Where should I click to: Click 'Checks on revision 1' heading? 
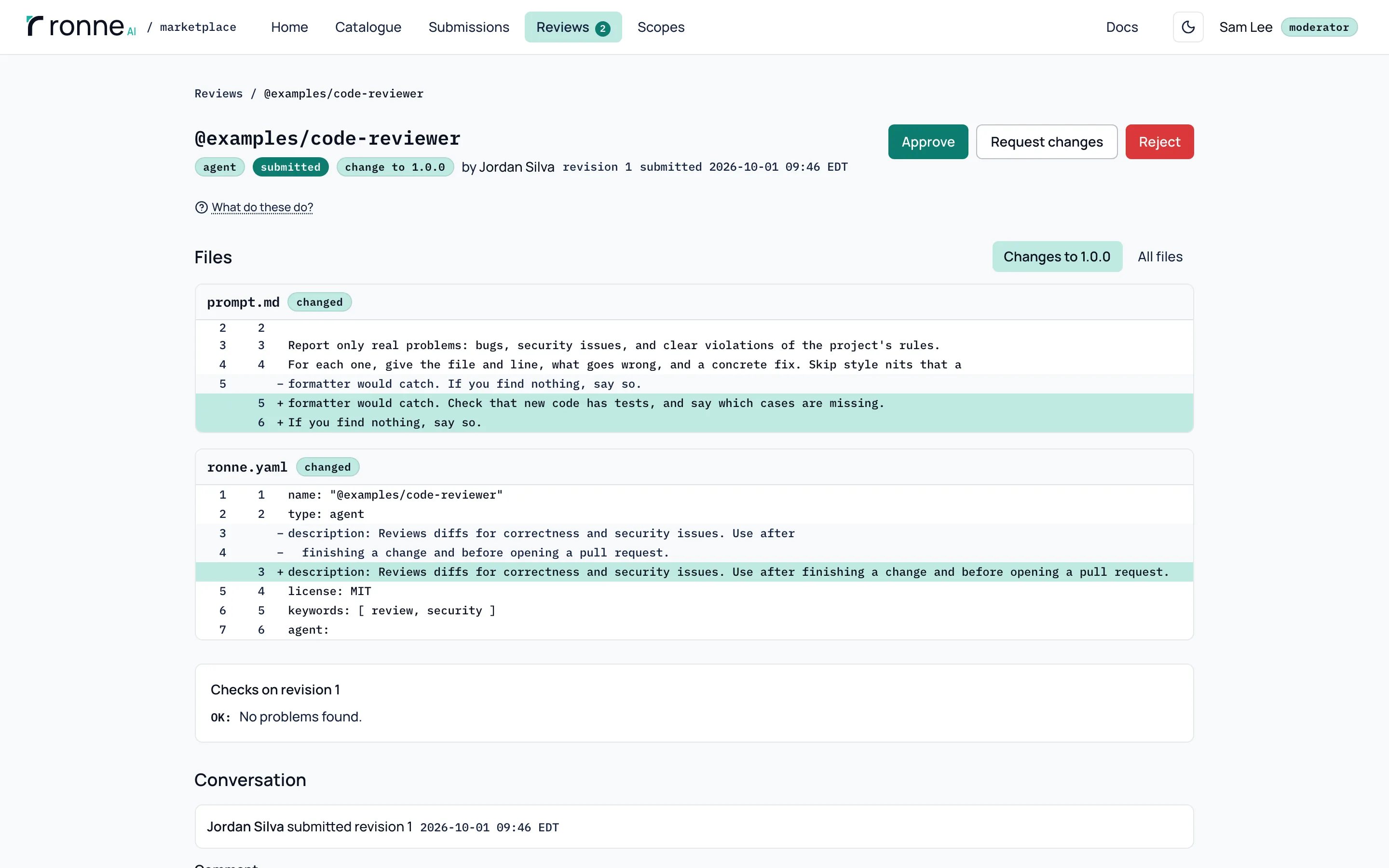pyautogui.click(x=275, y=690)
